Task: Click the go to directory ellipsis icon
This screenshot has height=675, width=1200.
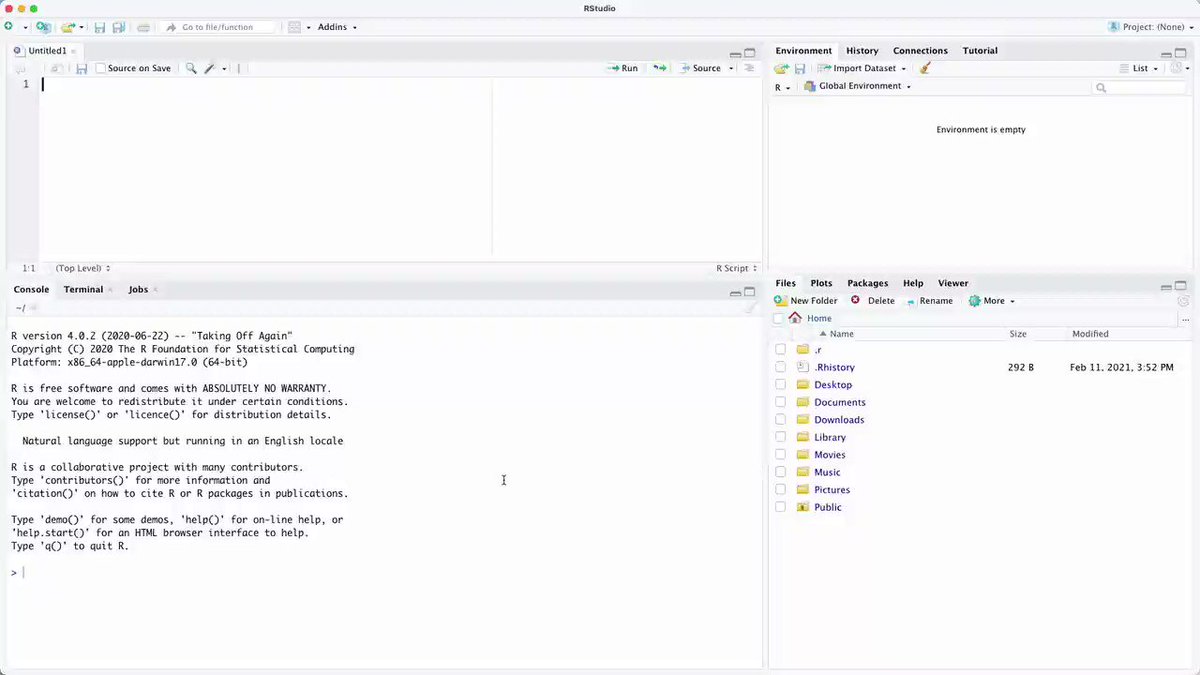Action: click(1185, 319)
